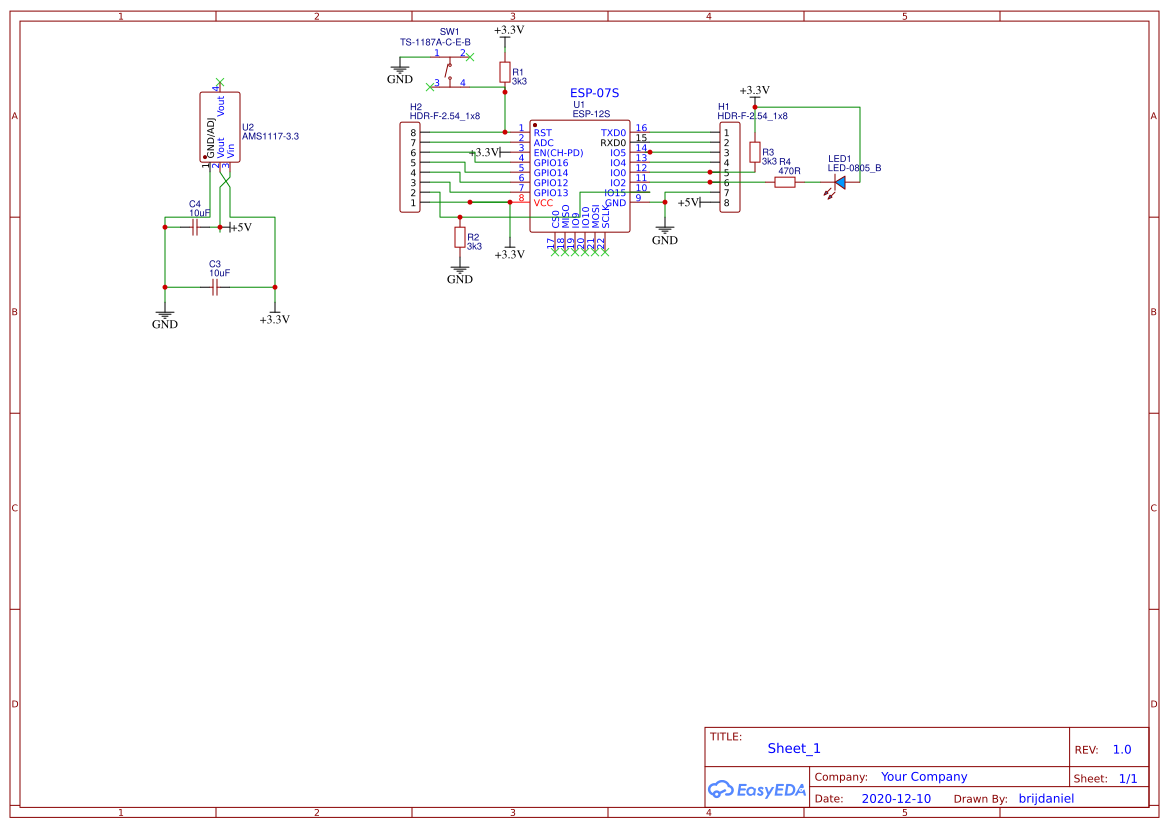Click the brijdaniel Drawn By name

point(1046,798)
